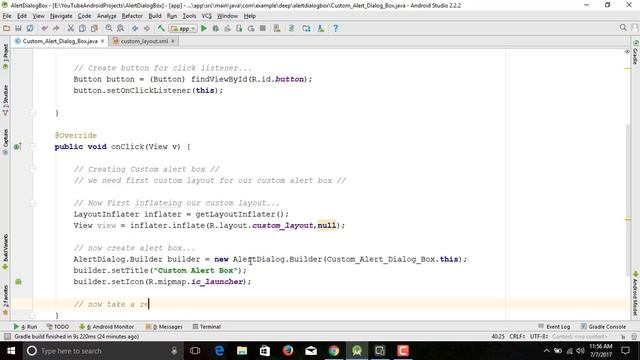The width and height of the screenshot is (640, 360).
Task: Toggle the Favorites tool window
Action: [5, 300]
